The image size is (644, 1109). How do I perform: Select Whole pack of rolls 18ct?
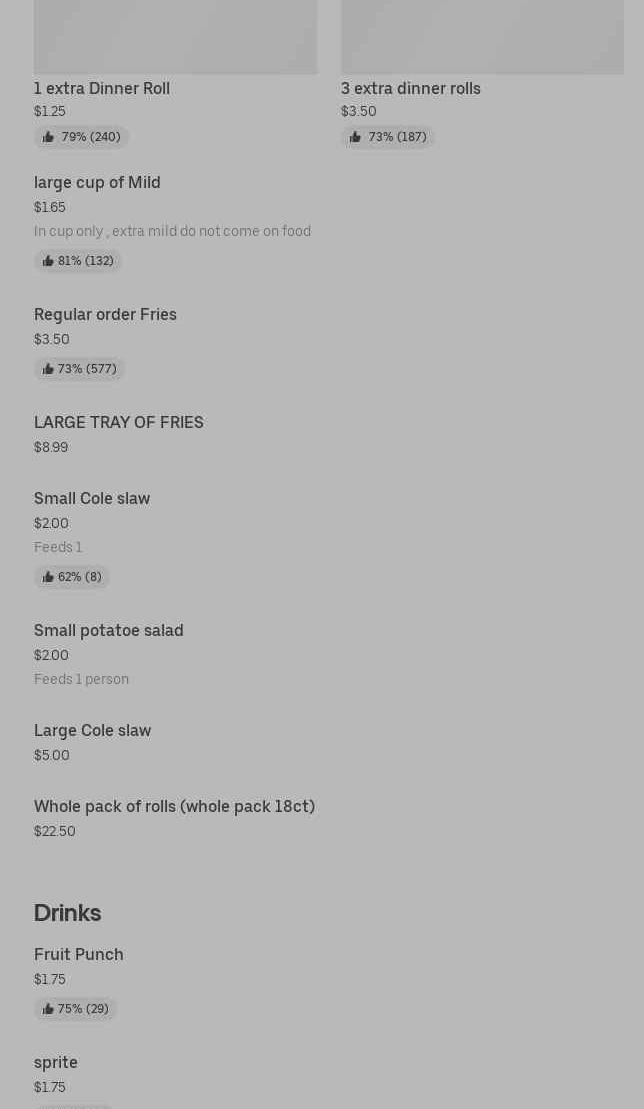174,806
